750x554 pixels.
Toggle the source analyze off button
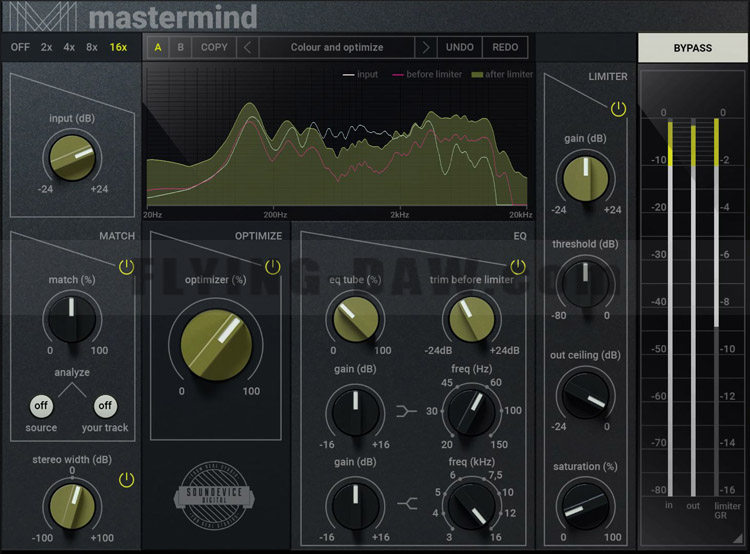click(41, 406)
